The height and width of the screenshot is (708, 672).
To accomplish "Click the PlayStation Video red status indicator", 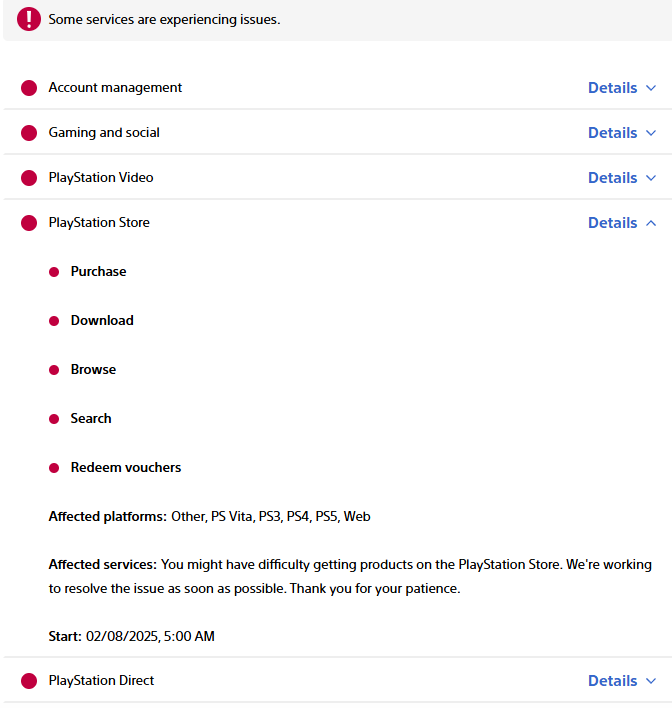I will [29, 178].
